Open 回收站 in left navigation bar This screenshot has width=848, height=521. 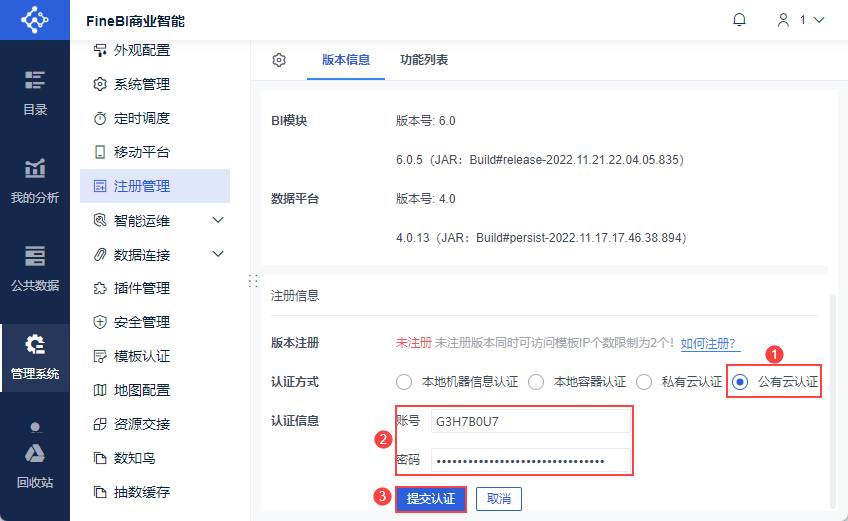pyautogui.click(x=35, y=466)
